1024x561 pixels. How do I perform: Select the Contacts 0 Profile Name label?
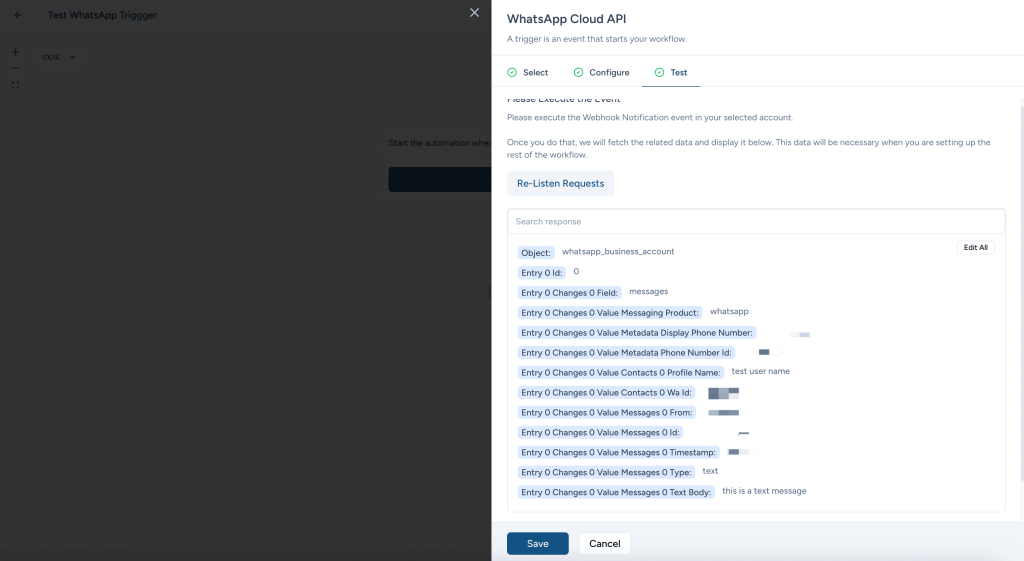(621, 372)
